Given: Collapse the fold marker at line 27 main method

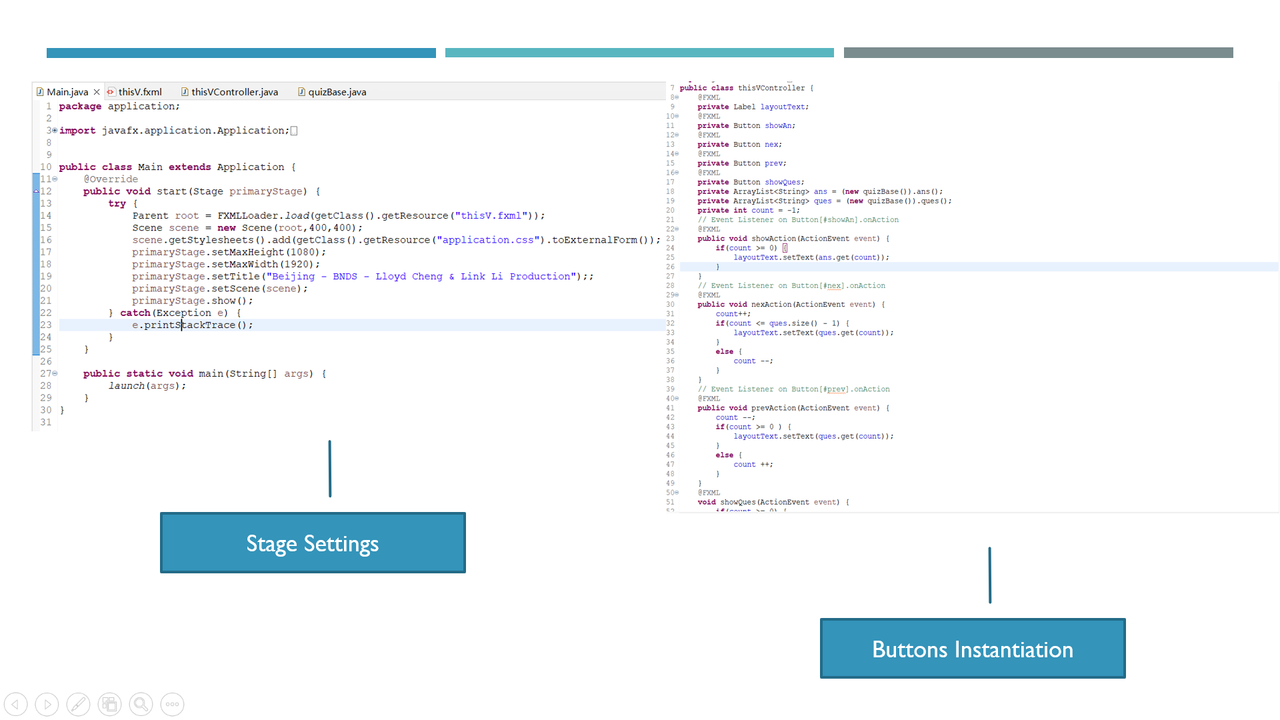Looking at the screenshot, I should (x=55, y=374).
